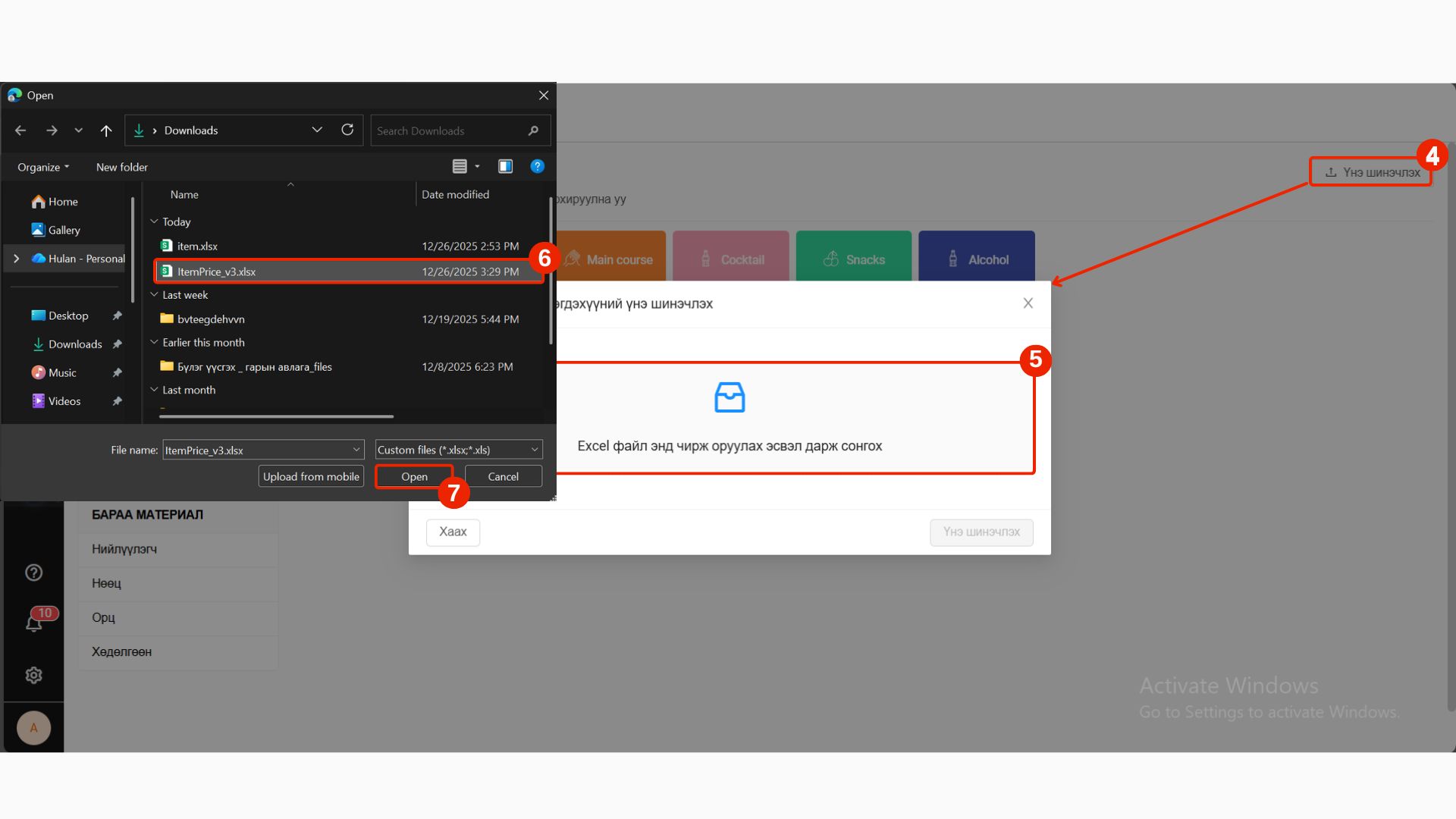This screenshot has width=1456, height=819.
Task: Click the user avatar A
Action: tap(34, 728)
